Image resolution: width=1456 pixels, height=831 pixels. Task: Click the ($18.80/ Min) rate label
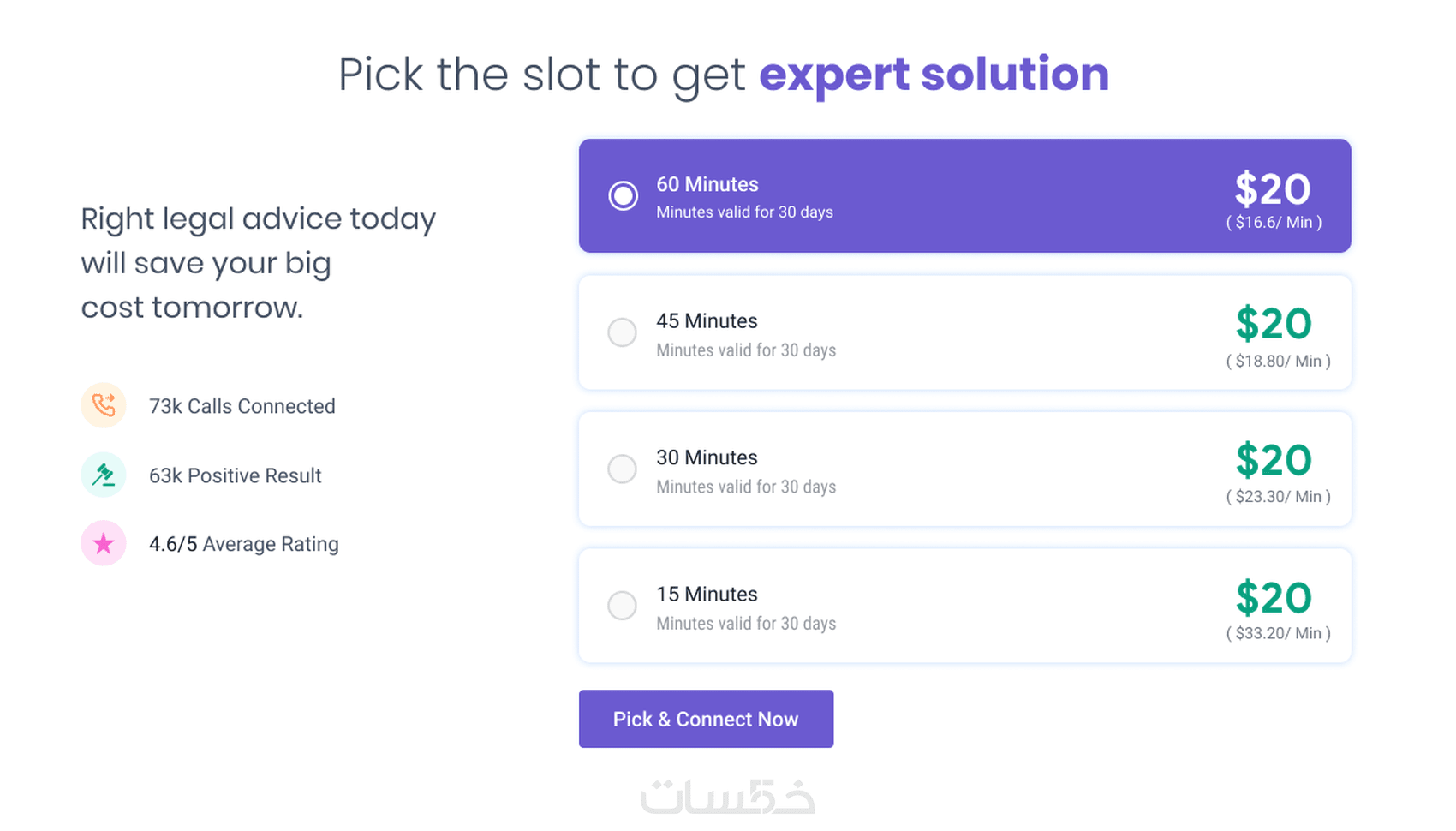pos(1278,361)
